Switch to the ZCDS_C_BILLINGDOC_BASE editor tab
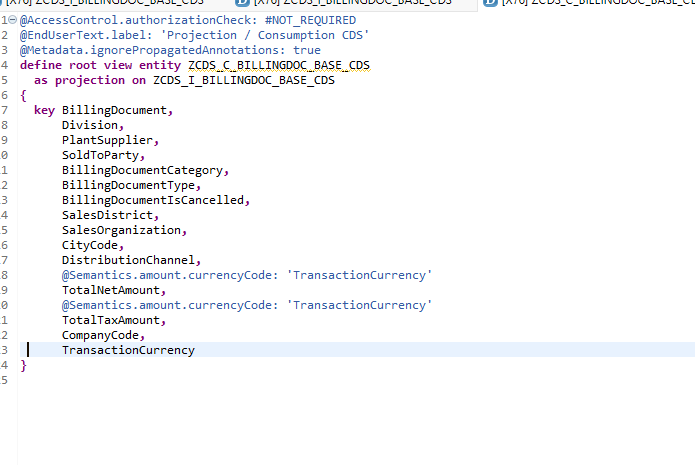 click(590, 3)
